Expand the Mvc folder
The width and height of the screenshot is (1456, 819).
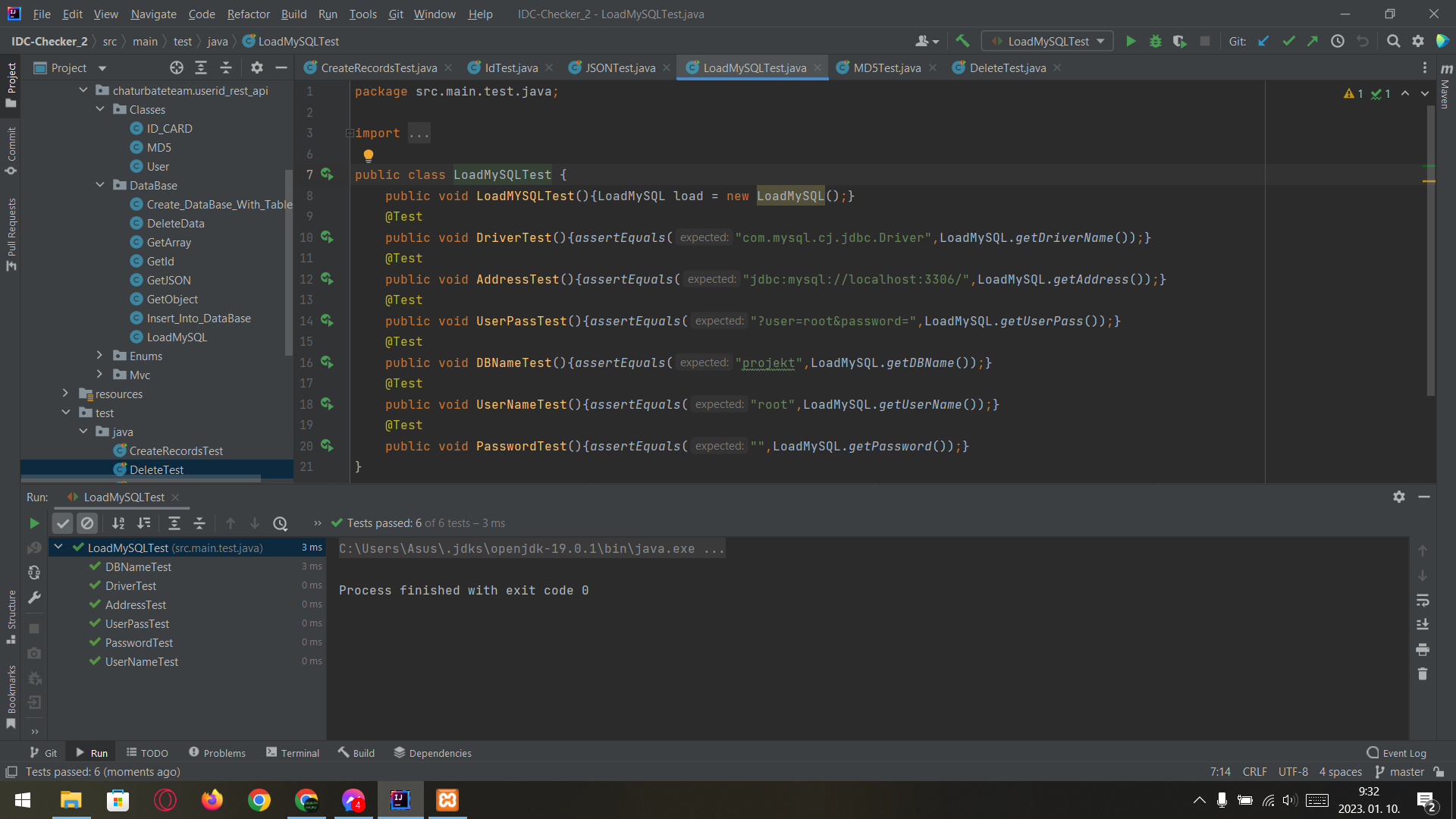pyautogui.click(x=100, y=375)
